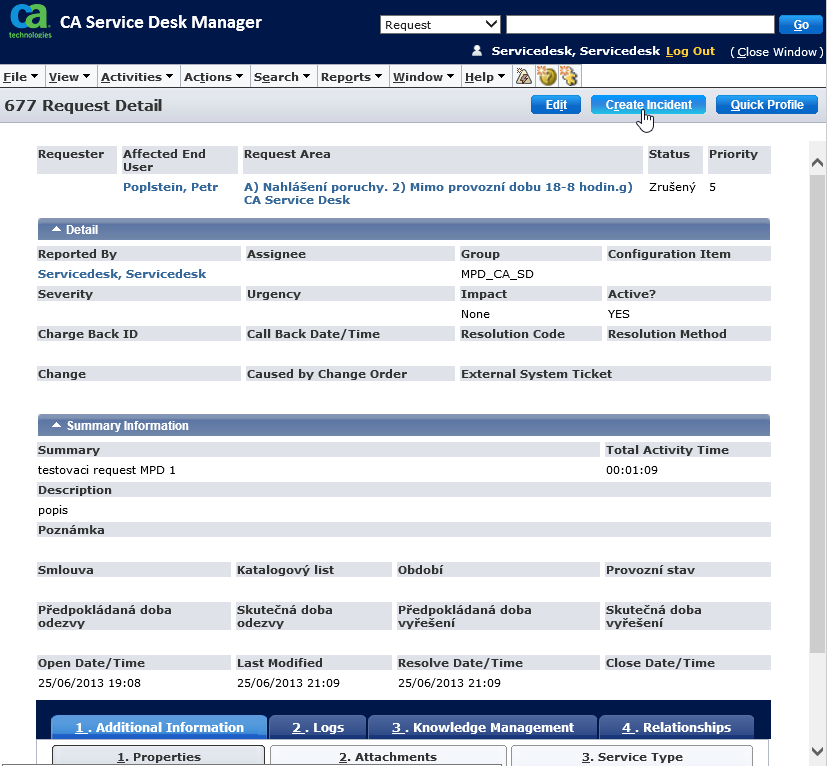827x766 pixels.
Task: Click the description text popis
Action: click(53, 510)
